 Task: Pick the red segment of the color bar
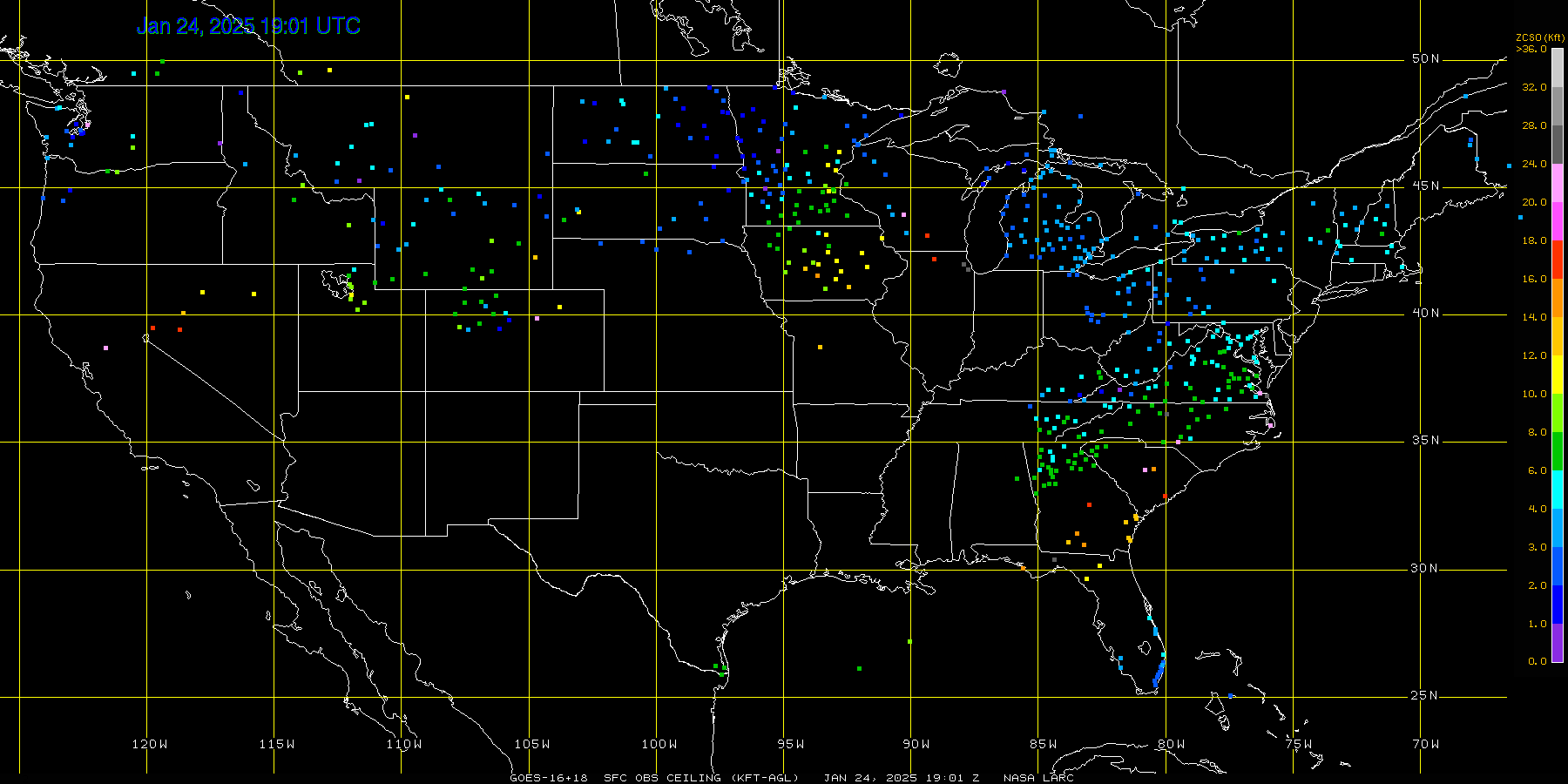1558,260
